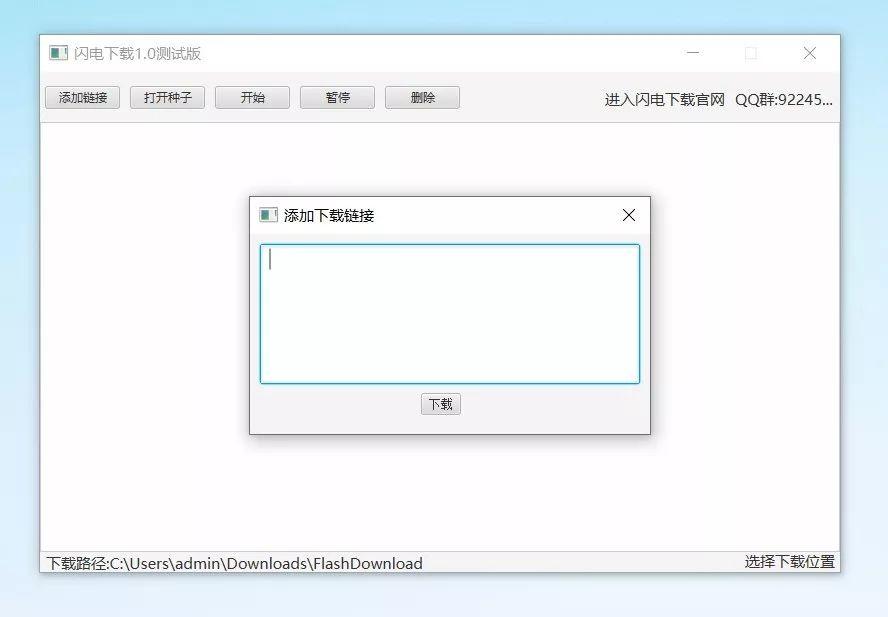The height and width of the screenshot is (617, 888).
Task: Focus the download link text area
Action: point(450,314)
